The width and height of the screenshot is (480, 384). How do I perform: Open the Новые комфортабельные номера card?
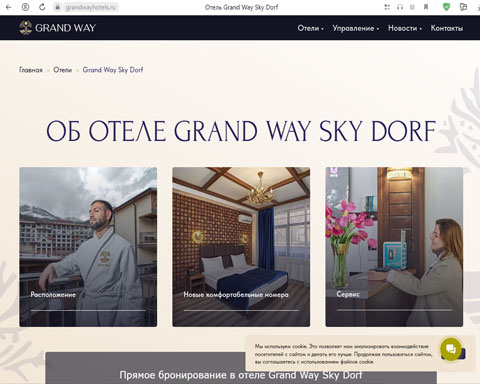(x=241, y=247)
